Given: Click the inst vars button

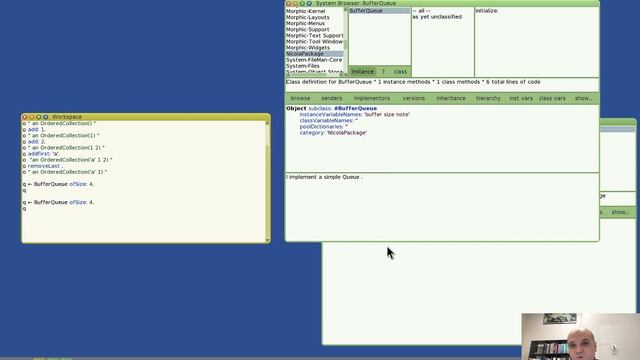Looking at the screenshot, I should click(x=521, y=98).
